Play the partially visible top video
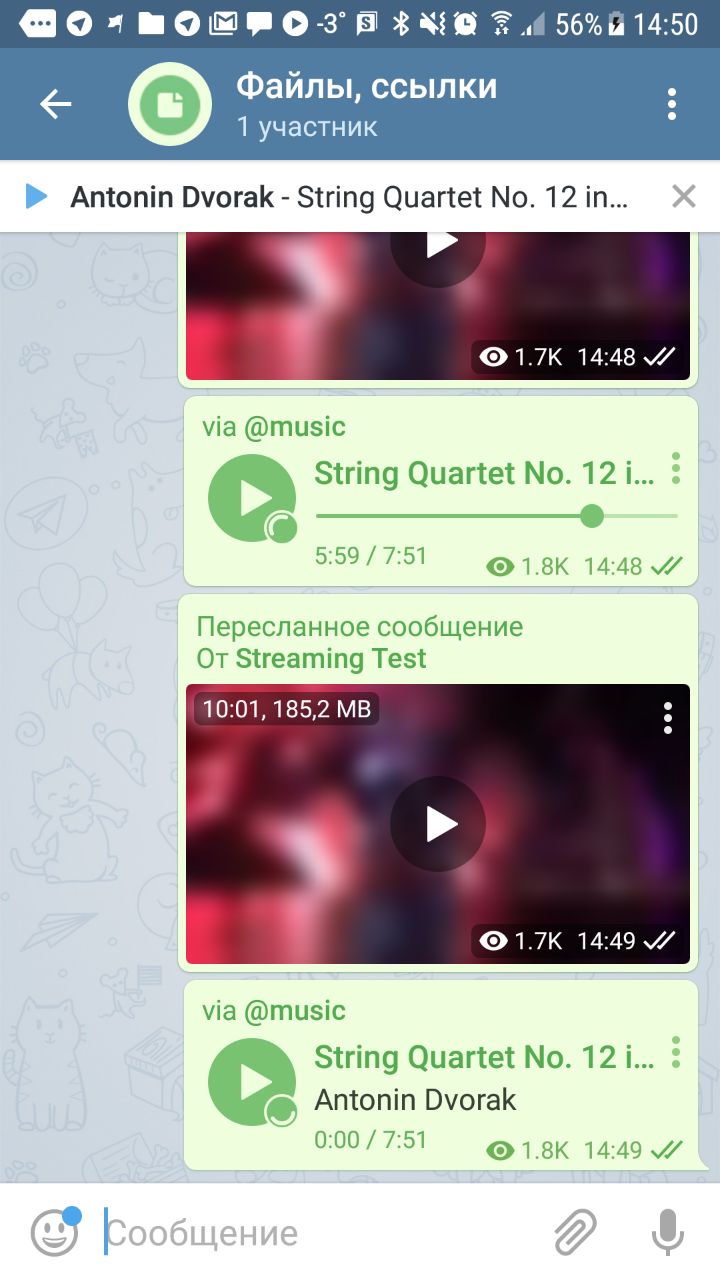This screenshot has width=720, height=1280. click(x=438, y=246)
